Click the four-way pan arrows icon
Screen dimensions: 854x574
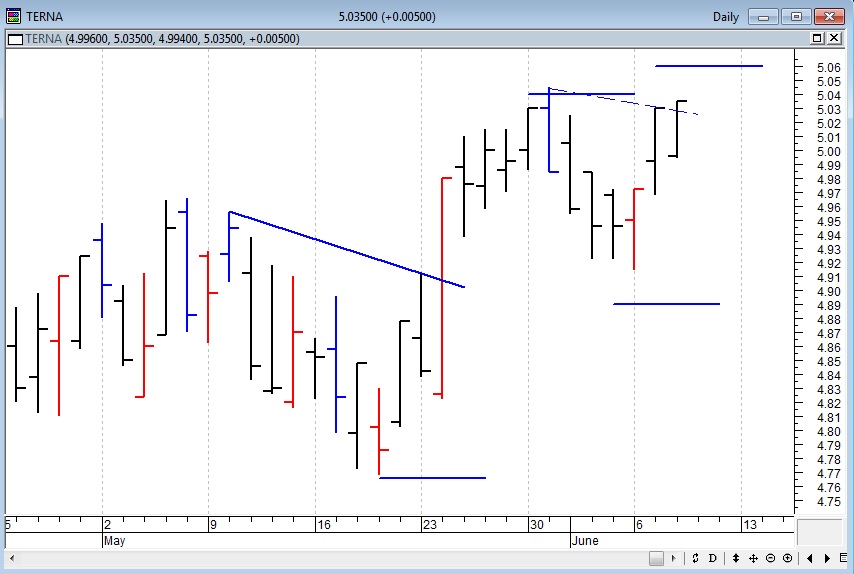(x=753, y=558)
